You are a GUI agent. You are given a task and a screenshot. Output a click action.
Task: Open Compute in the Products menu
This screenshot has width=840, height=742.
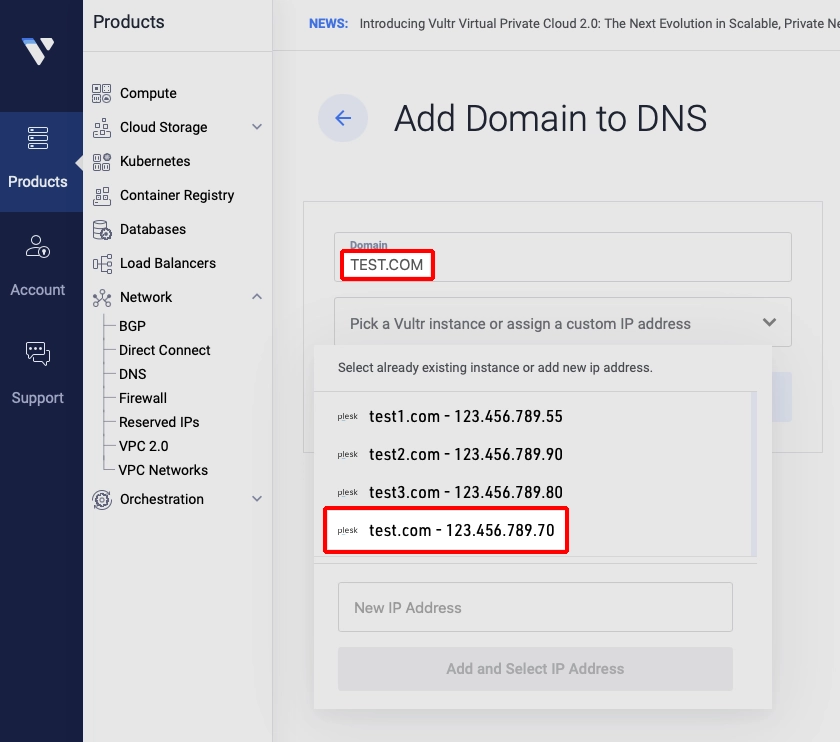click(x=148, y=93)
